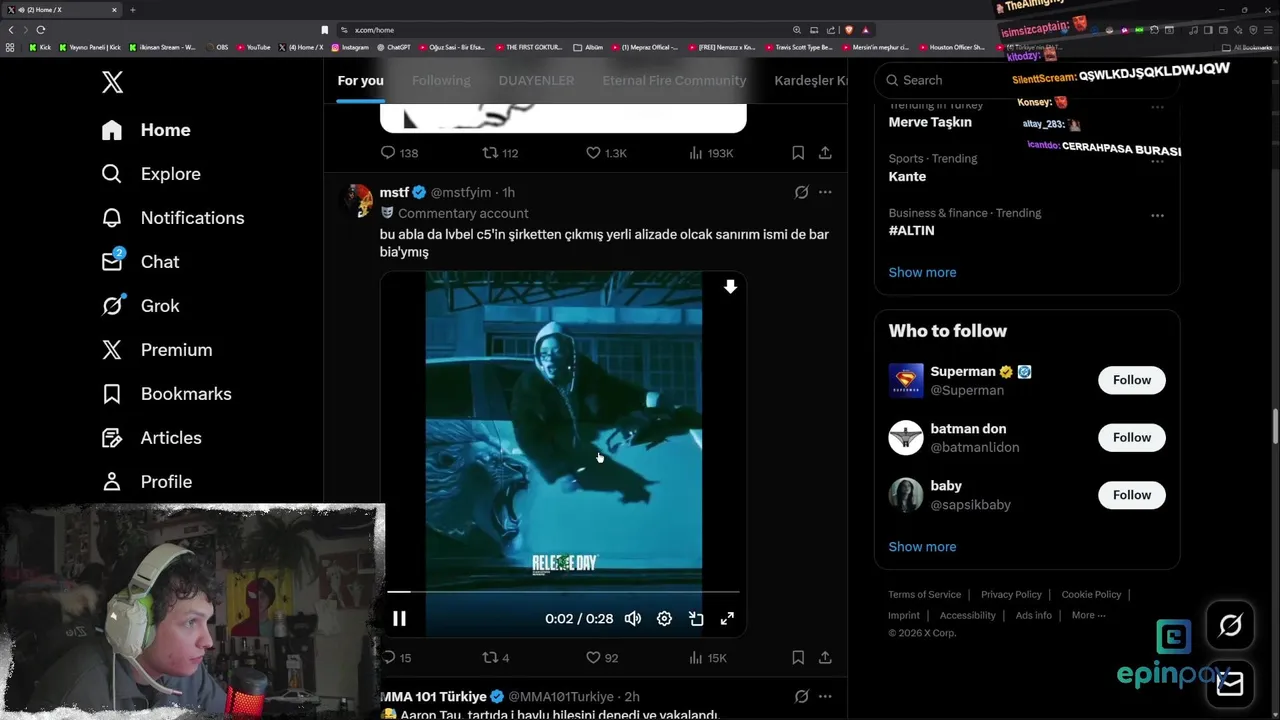
Task: Open the #ALTIN trending topic
Action: click(911, 230)
